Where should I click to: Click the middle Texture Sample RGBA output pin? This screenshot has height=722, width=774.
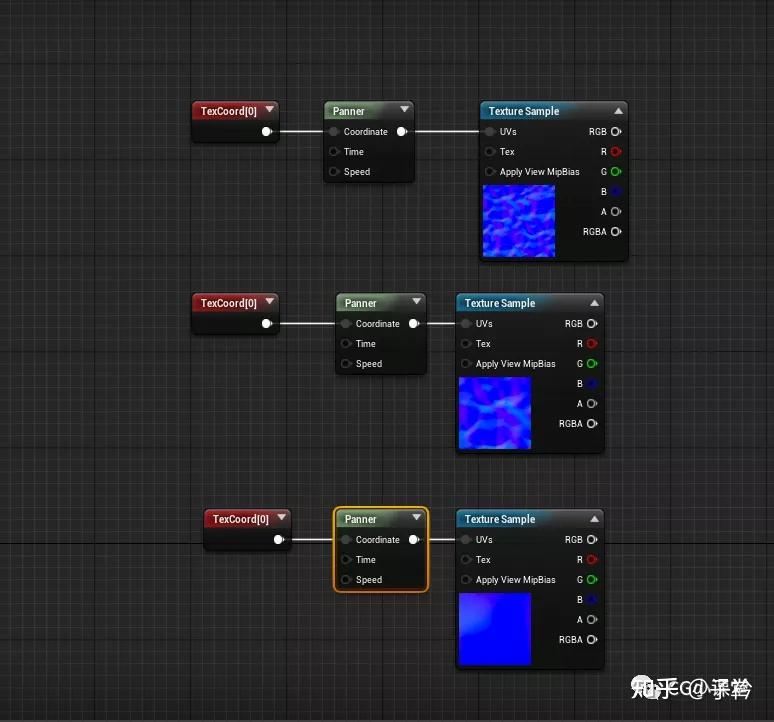click(592, 423)
